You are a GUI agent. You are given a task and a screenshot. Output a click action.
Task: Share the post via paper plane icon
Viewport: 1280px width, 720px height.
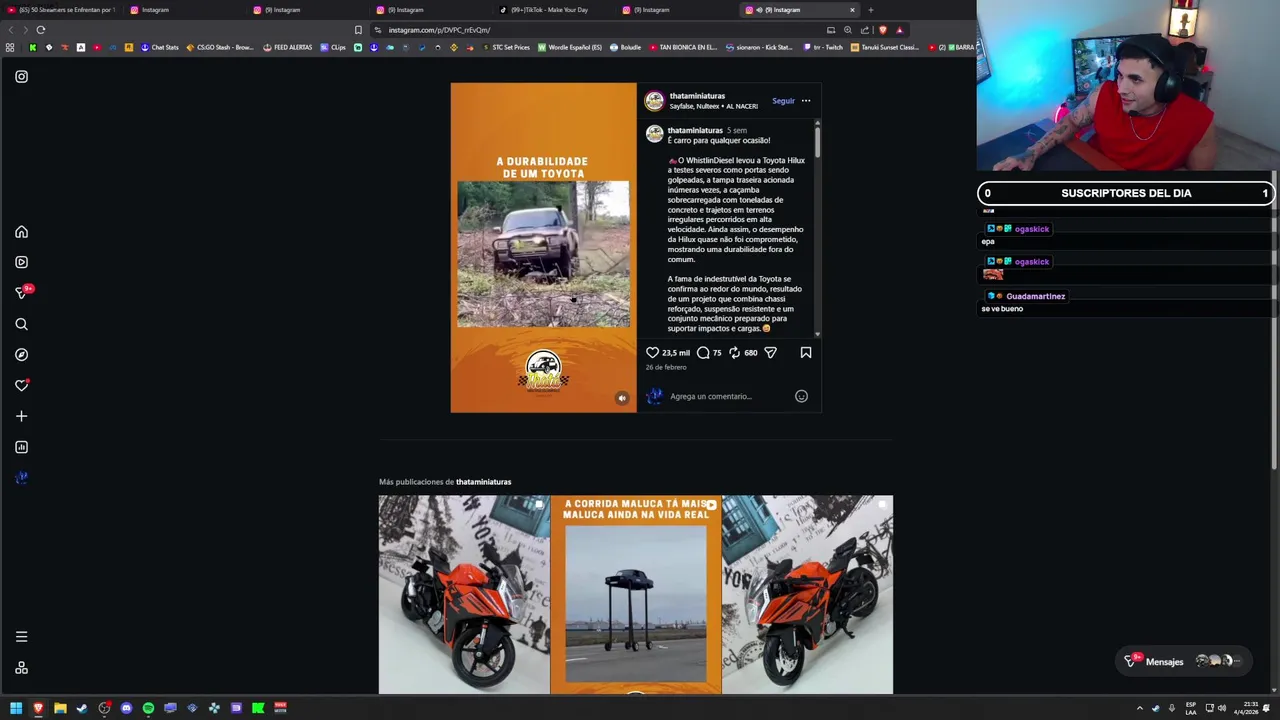(x=770, y=352)
